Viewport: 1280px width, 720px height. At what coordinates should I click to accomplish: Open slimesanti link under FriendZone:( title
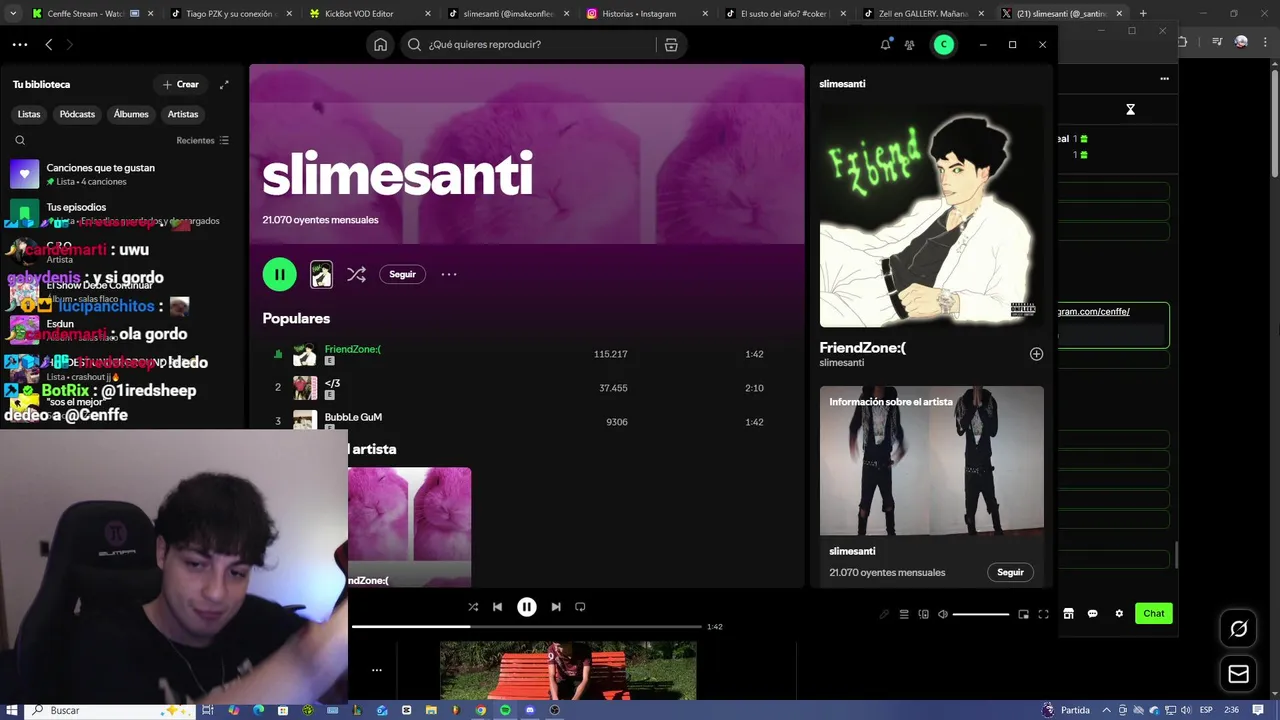(x=842, y=363)
